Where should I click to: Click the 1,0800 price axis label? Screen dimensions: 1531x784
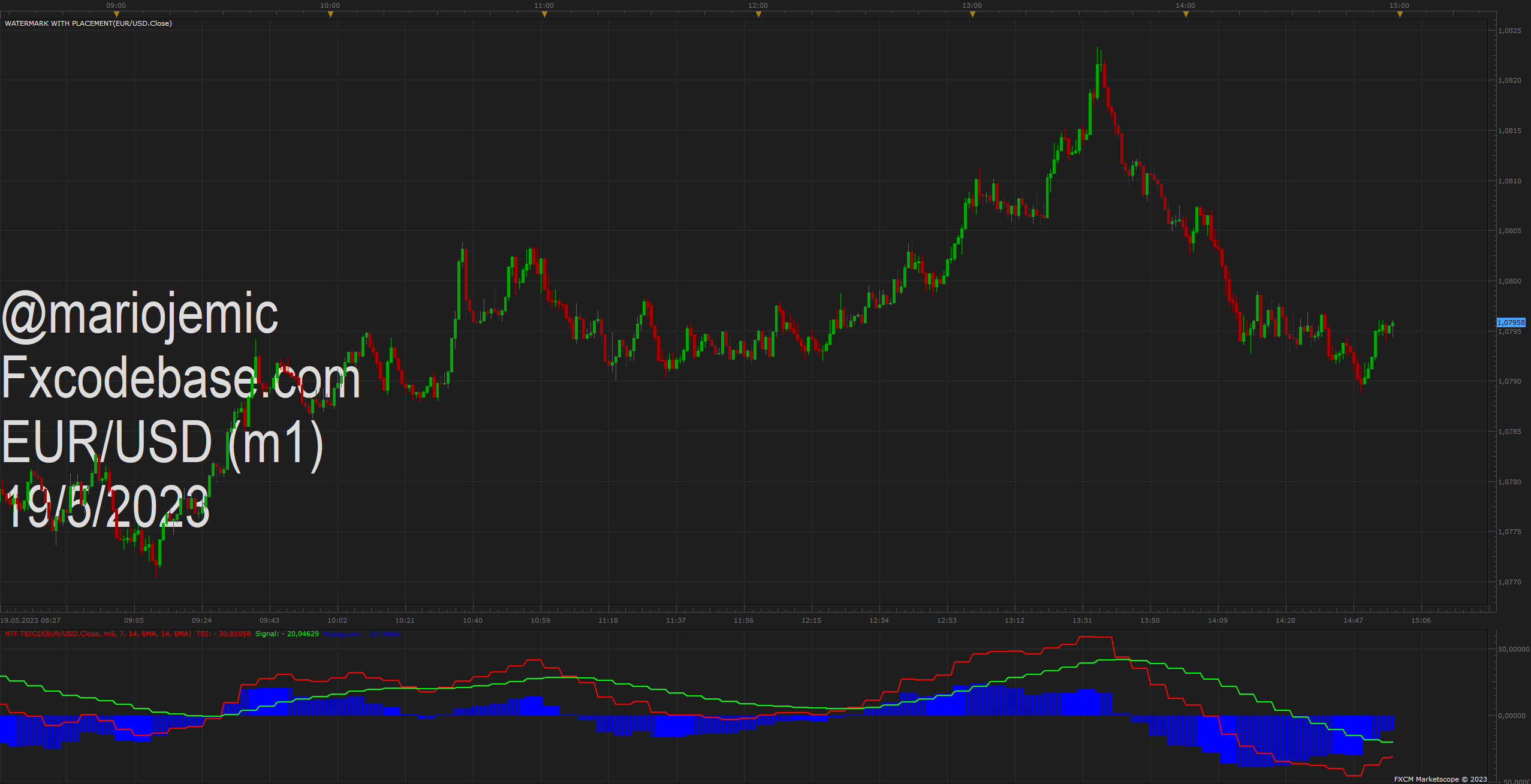(x=1509, y=281)
